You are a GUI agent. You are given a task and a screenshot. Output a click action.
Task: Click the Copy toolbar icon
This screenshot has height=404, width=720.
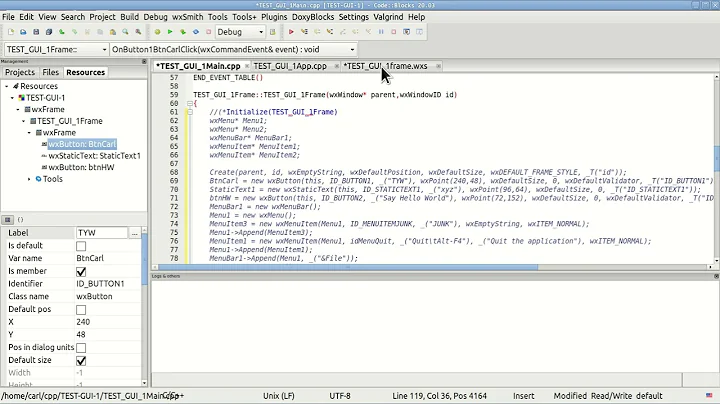tap(100, 32)
